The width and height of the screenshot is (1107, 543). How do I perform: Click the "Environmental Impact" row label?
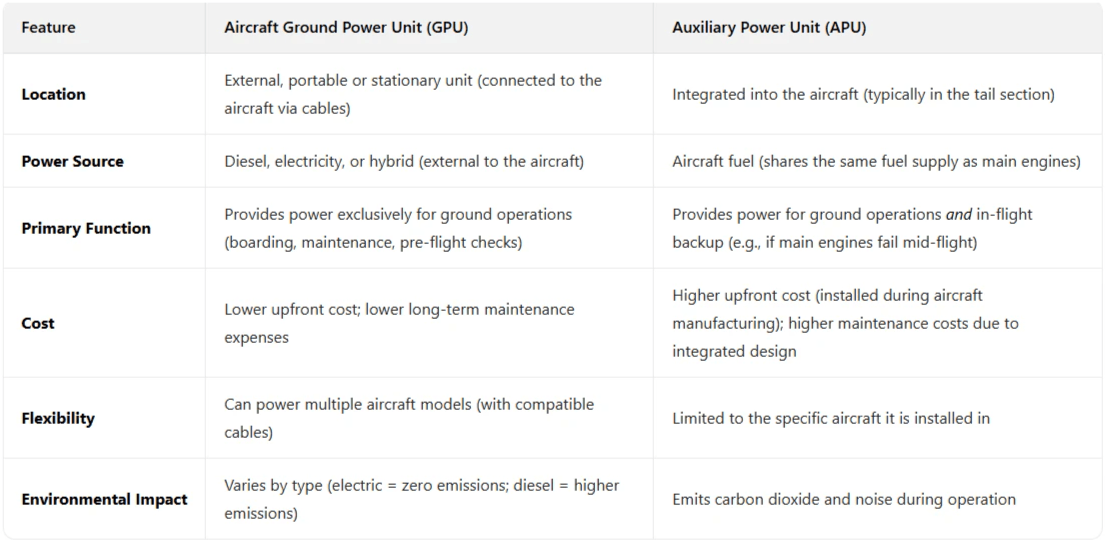coord(104,499)
